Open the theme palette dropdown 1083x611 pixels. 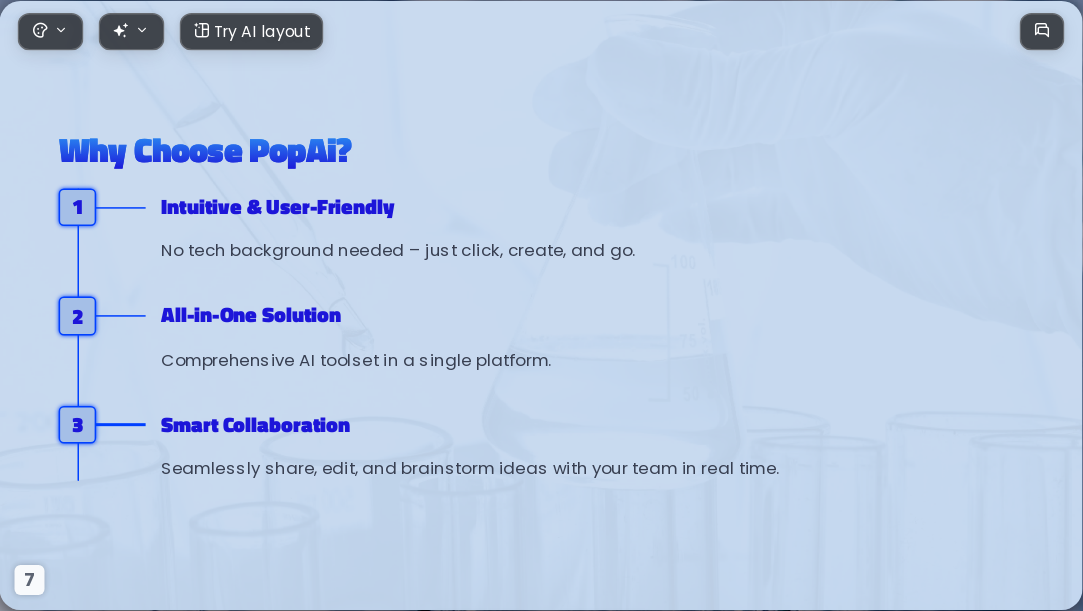(50, 31)
